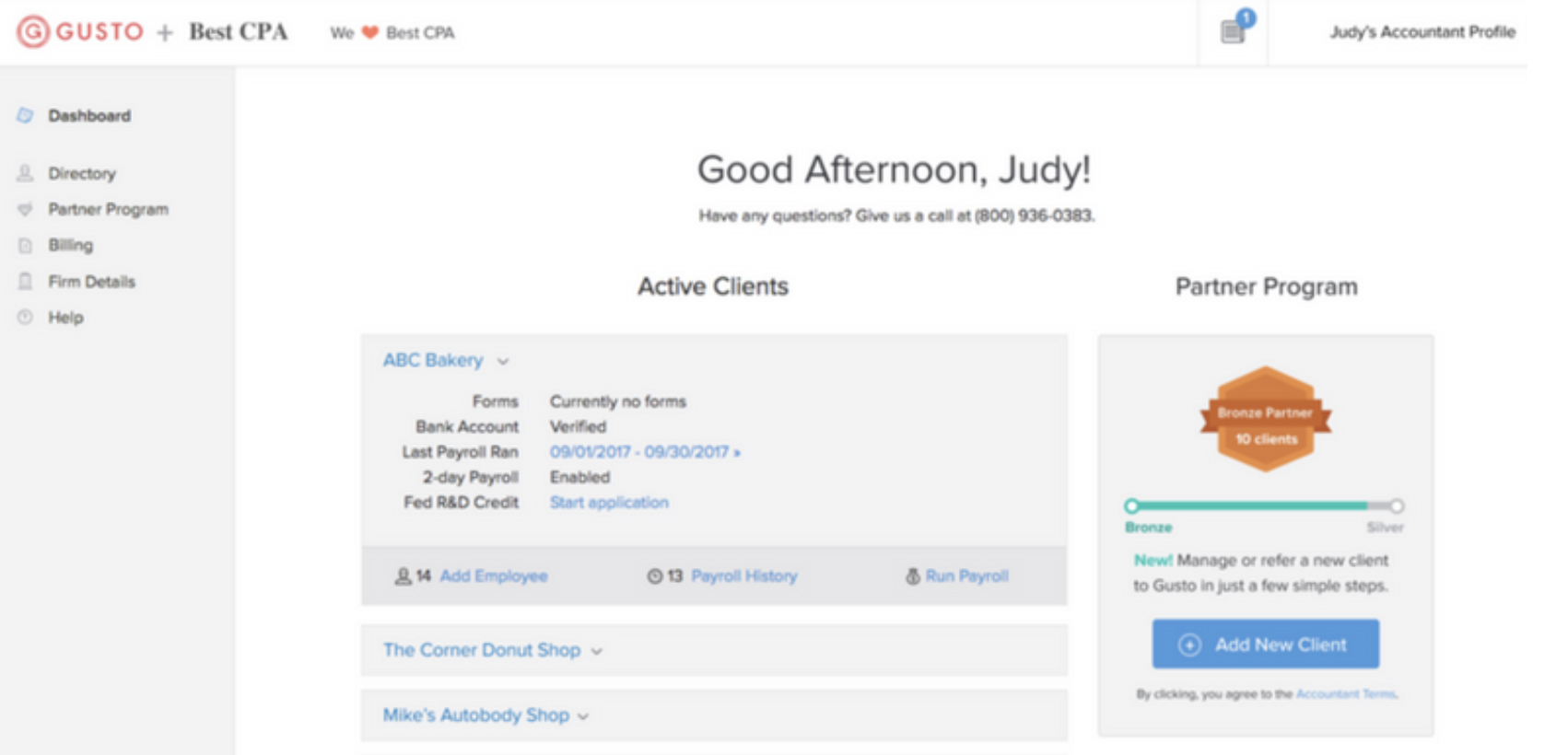Click the Bronze label under progress bar
This screenshot has width=1568, height=755.
[x=1148, y=528]
